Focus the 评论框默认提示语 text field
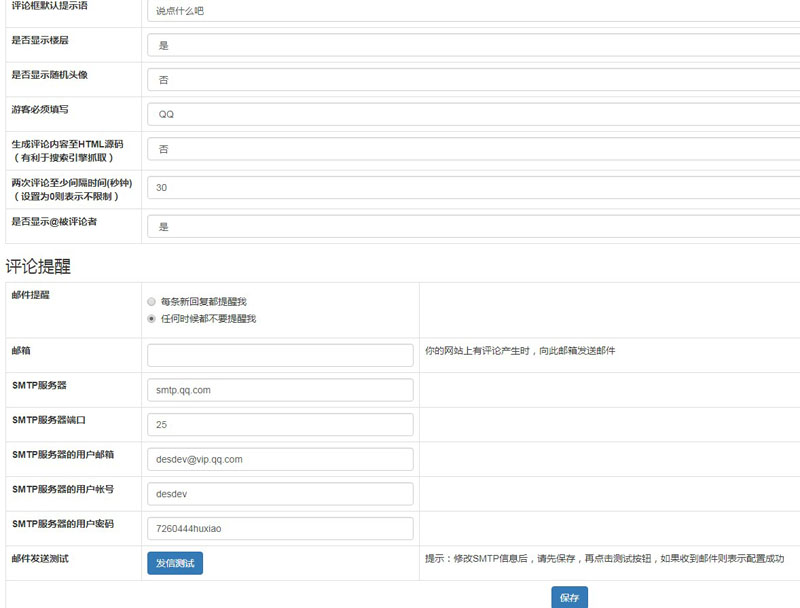The image size is (800, 608). 473,11
